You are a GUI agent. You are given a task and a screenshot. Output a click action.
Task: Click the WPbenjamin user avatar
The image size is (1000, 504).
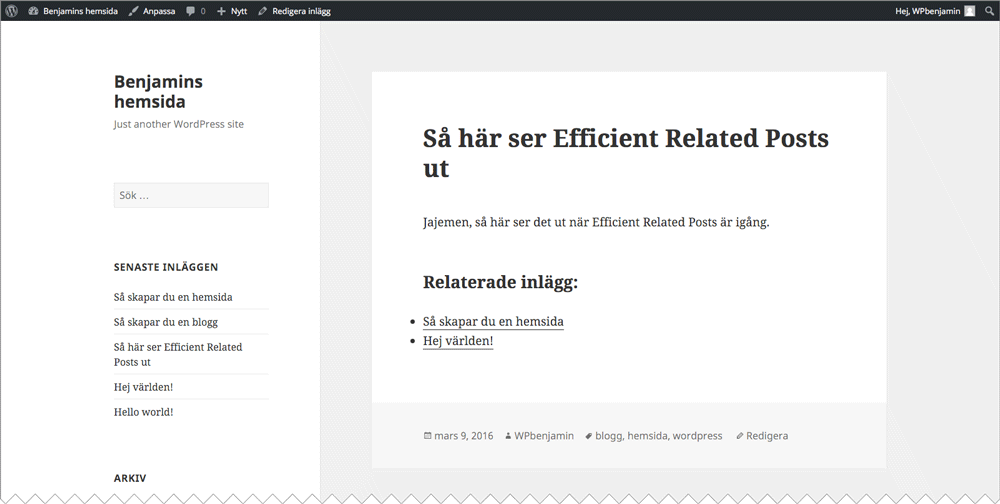pyautogui.click(x=969, y=11)
